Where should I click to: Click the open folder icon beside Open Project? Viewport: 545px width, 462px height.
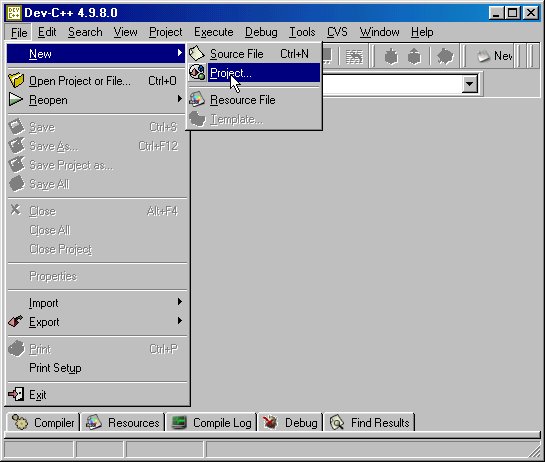16,80
